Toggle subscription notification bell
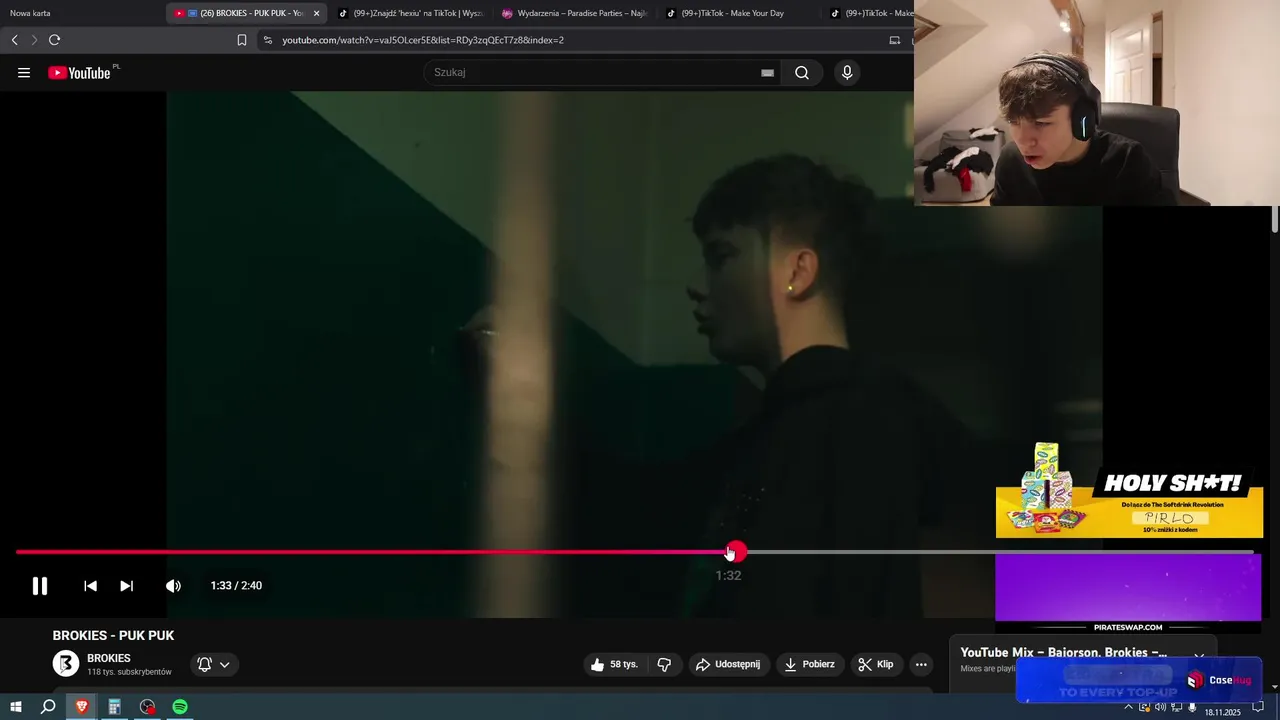This screenshot has height=720, width=1280. click(x=204, y=664)
